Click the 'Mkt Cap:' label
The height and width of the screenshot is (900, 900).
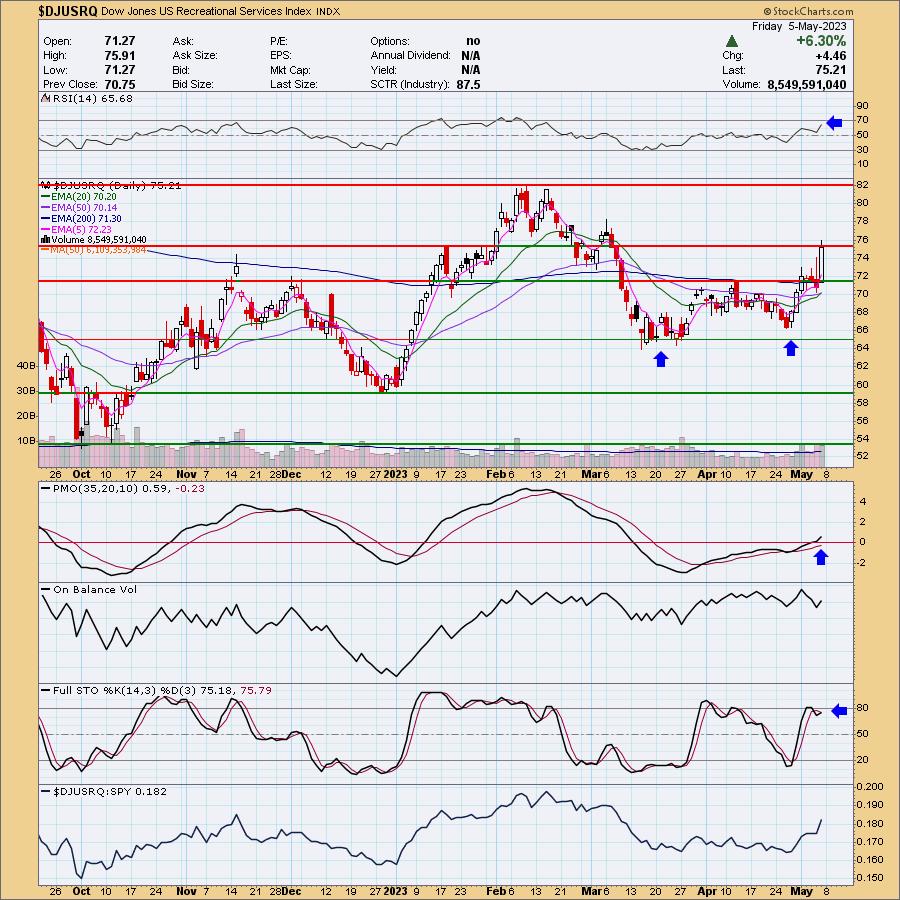click(x=290, y=70)
